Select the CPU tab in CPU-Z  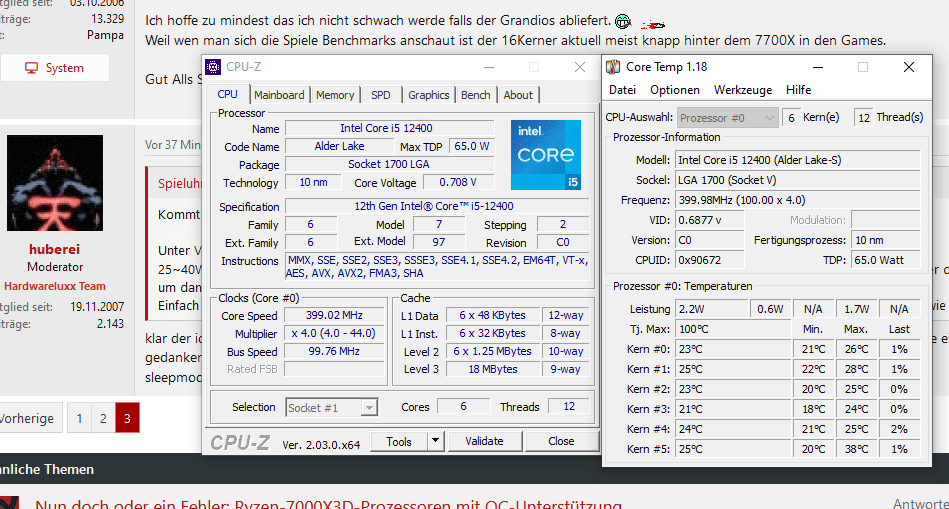point(228,94)
